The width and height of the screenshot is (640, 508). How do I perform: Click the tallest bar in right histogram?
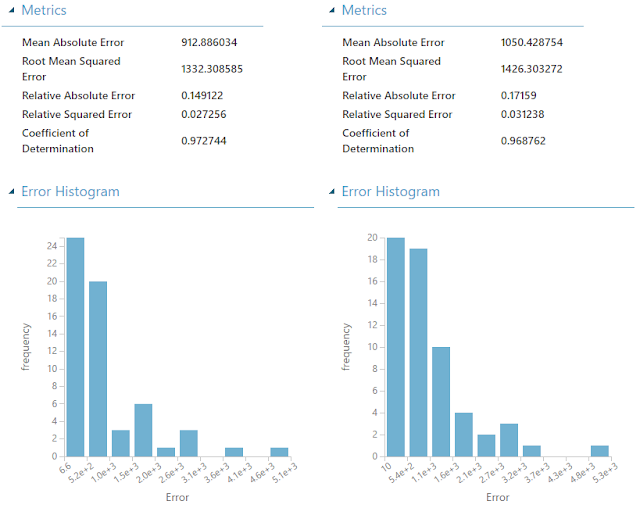(x=396, y=347)
